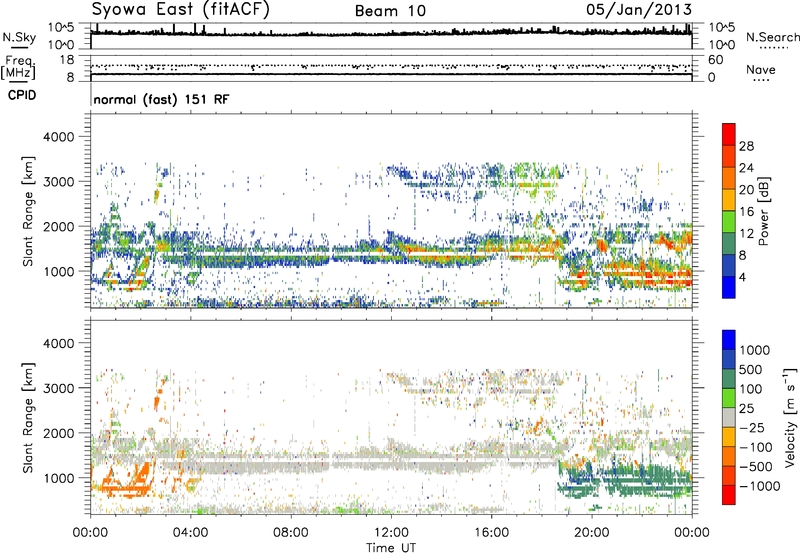Click the '16:00' time tick label

pos(491,533)
